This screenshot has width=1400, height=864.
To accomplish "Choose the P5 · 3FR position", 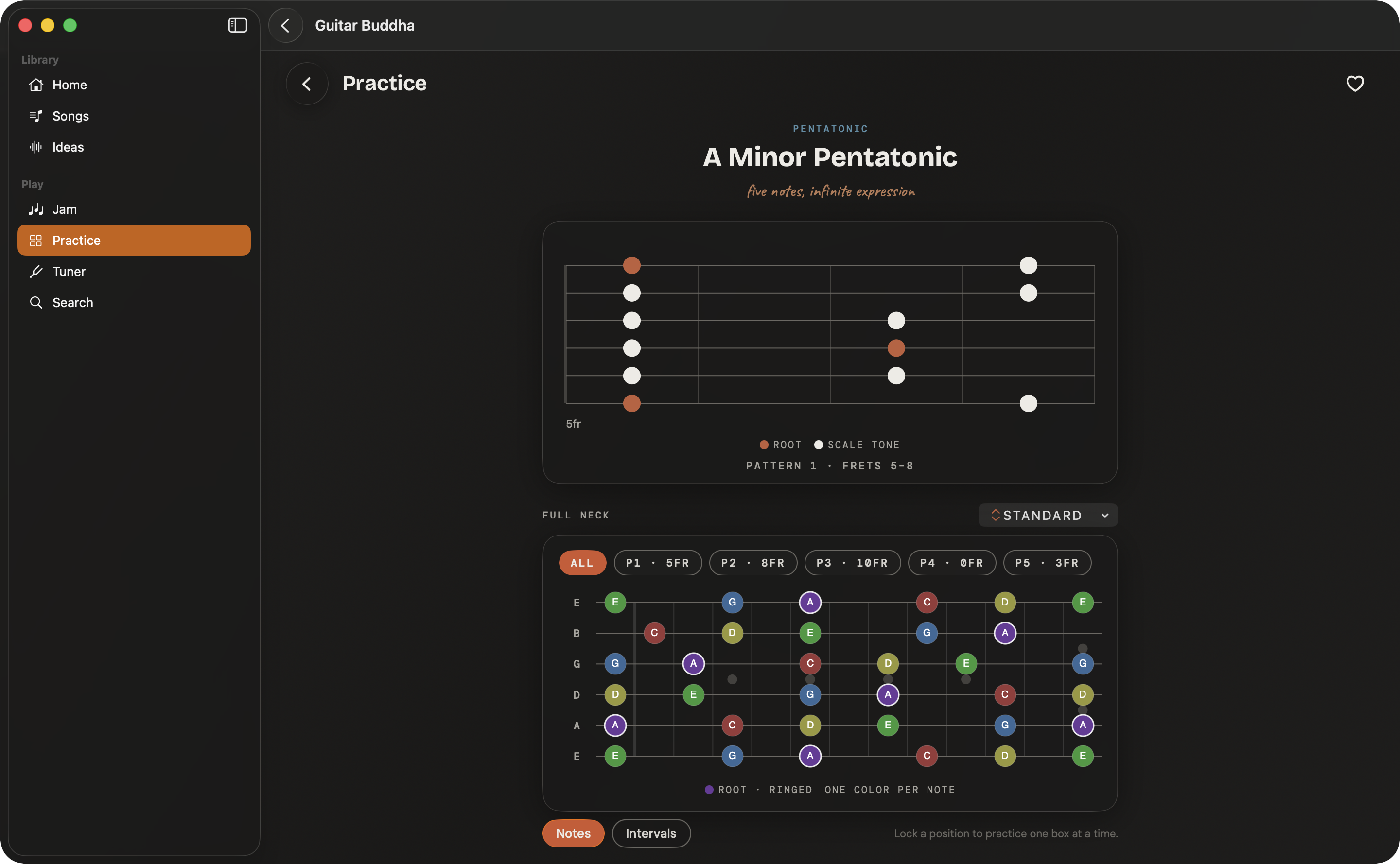I will [1047, 563].
